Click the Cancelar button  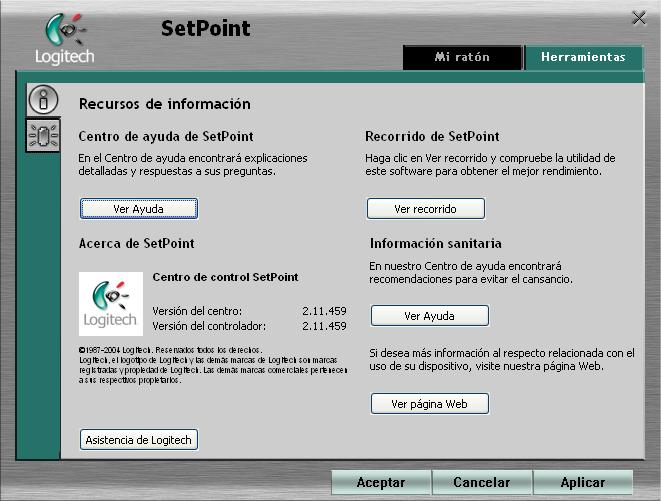pyautogui.click(x=482, y=482)
